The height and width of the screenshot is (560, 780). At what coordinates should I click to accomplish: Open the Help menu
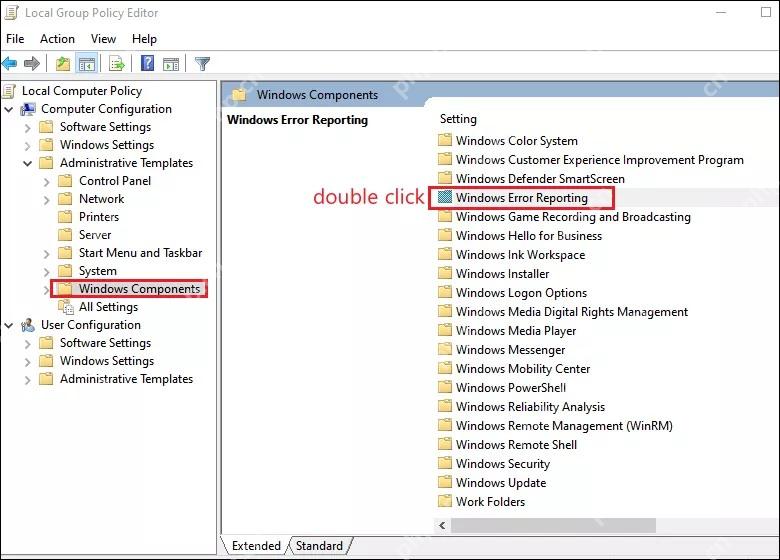pos(144,39)
